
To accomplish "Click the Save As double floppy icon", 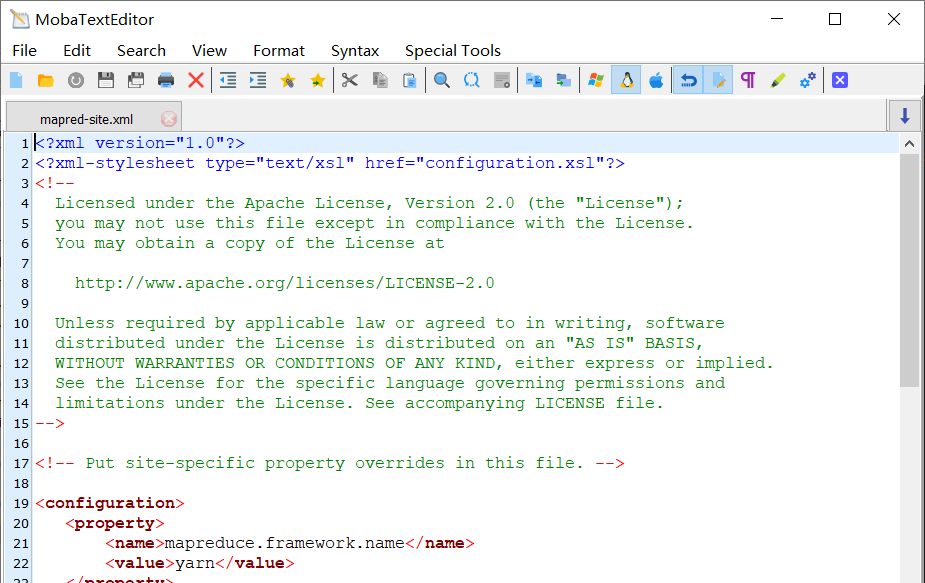I will tap(136, 80).
